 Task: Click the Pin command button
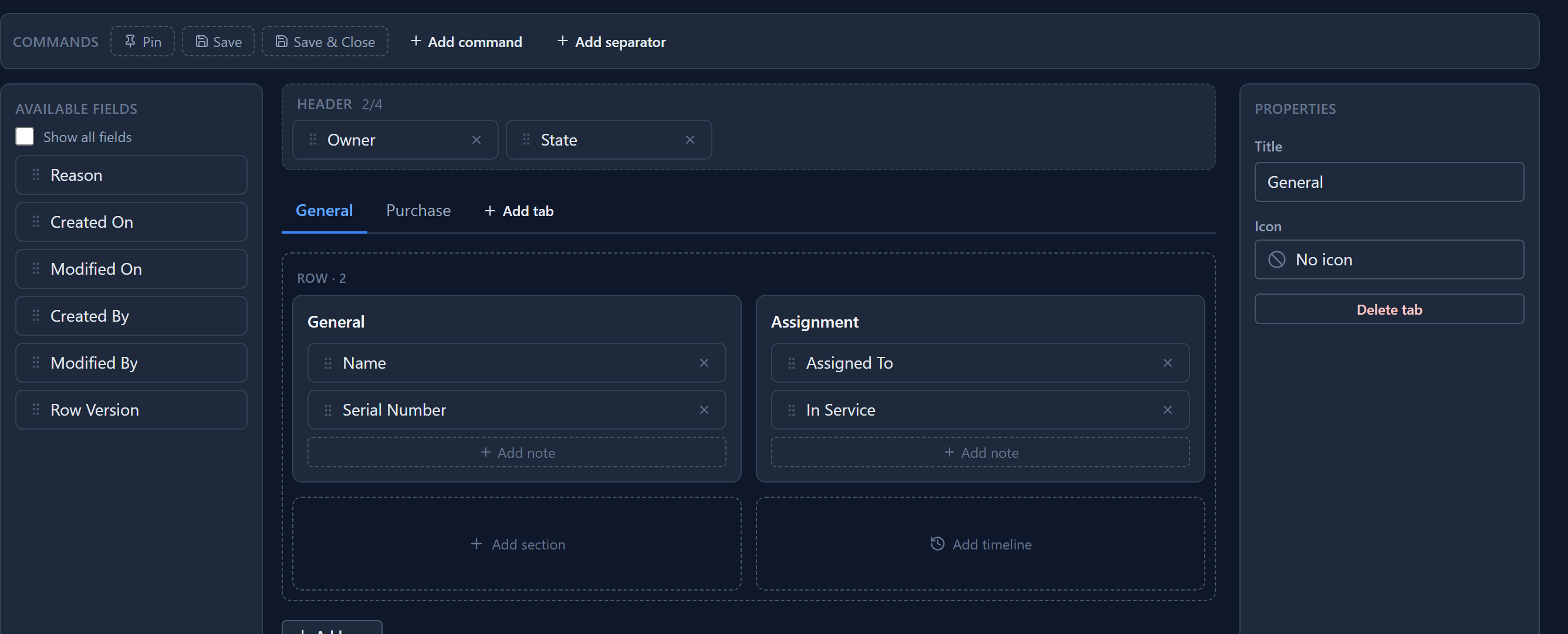[x=143, y=42]
